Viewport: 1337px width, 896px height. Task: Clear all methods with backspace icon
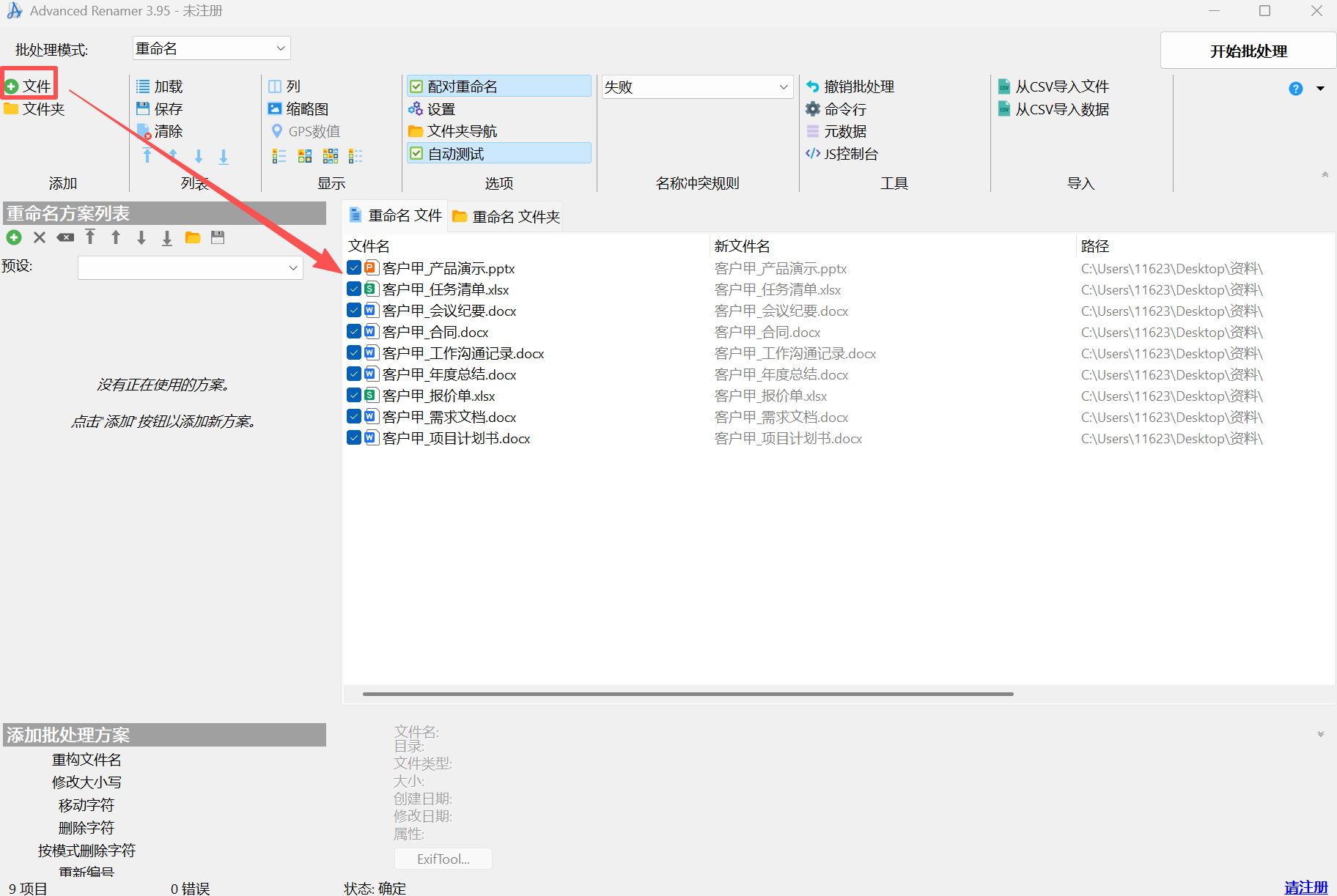pos(65,237)
